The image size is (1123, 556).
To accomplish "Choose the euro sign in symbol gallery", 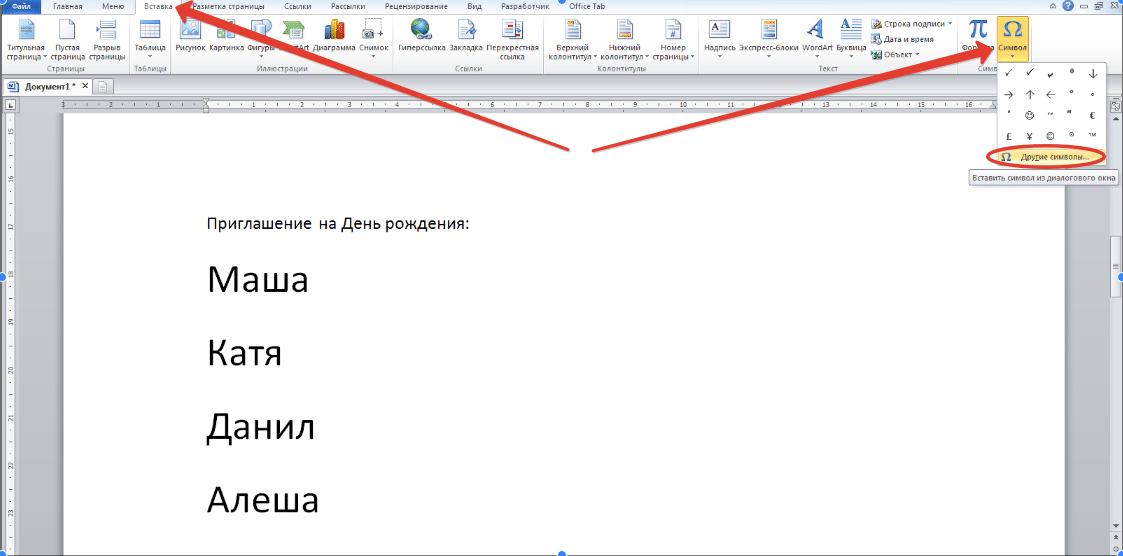I will point(1092,115).
